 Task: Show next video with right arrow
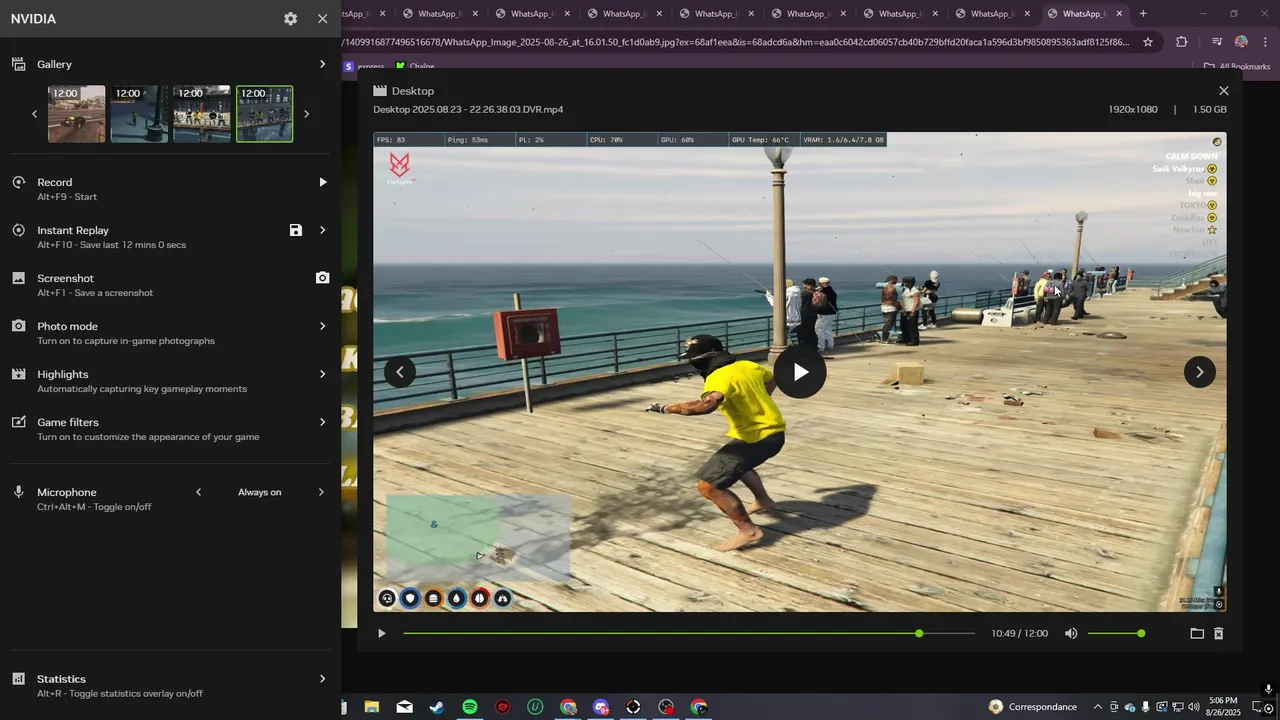click(1200, 372)
